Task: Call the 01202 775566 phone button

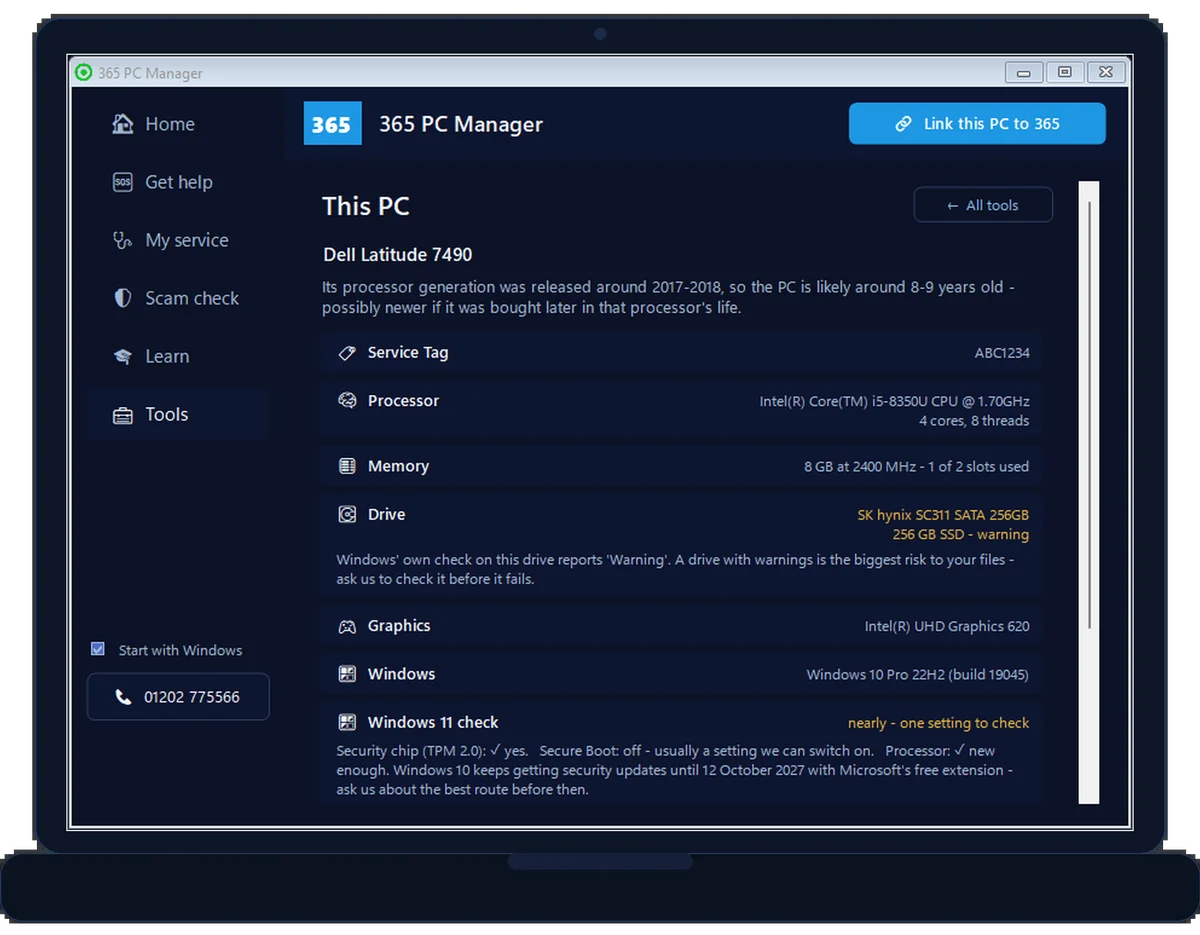Action: 178,697
